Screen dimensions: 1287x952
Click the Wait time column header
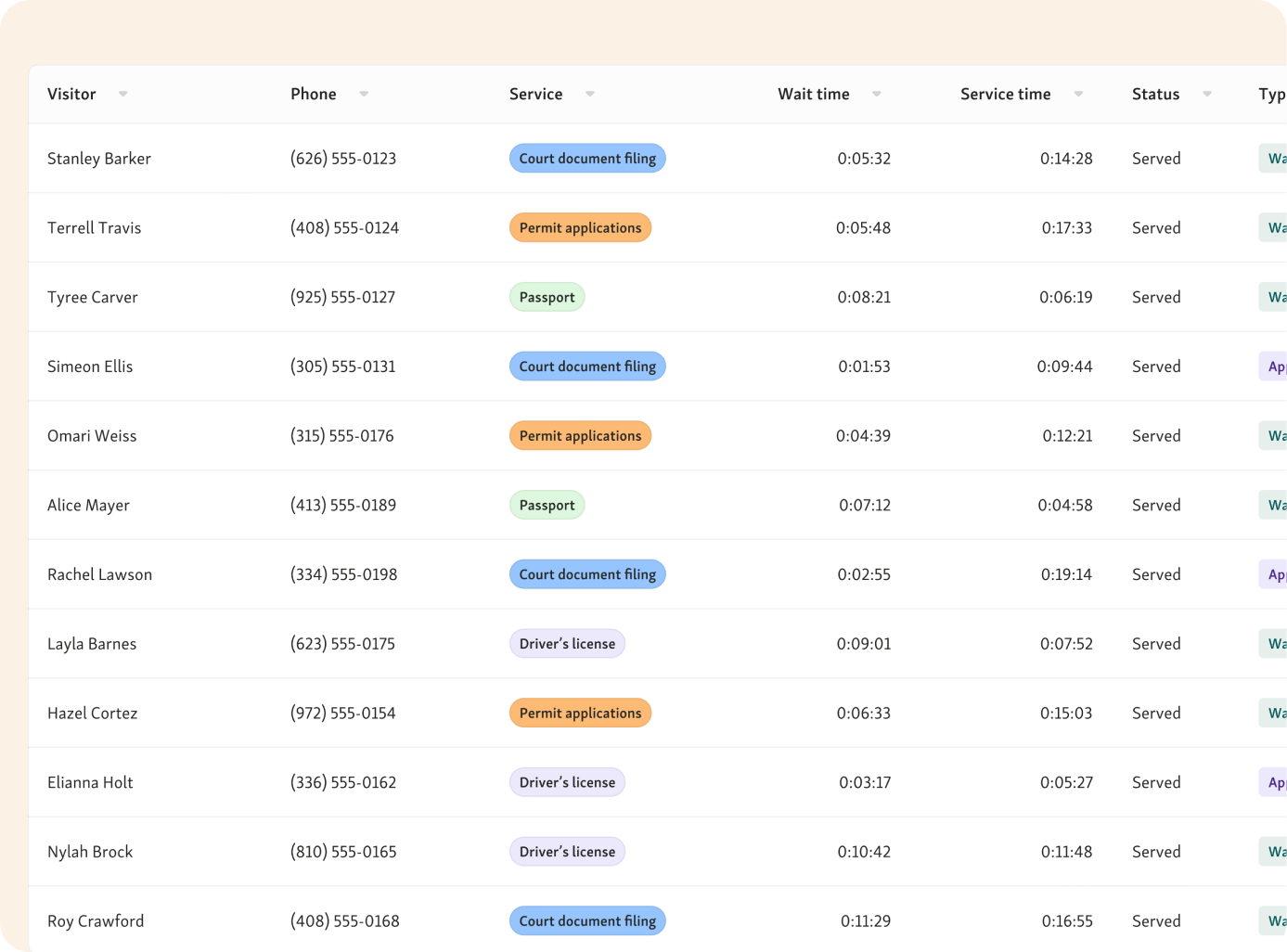point(814,94)
